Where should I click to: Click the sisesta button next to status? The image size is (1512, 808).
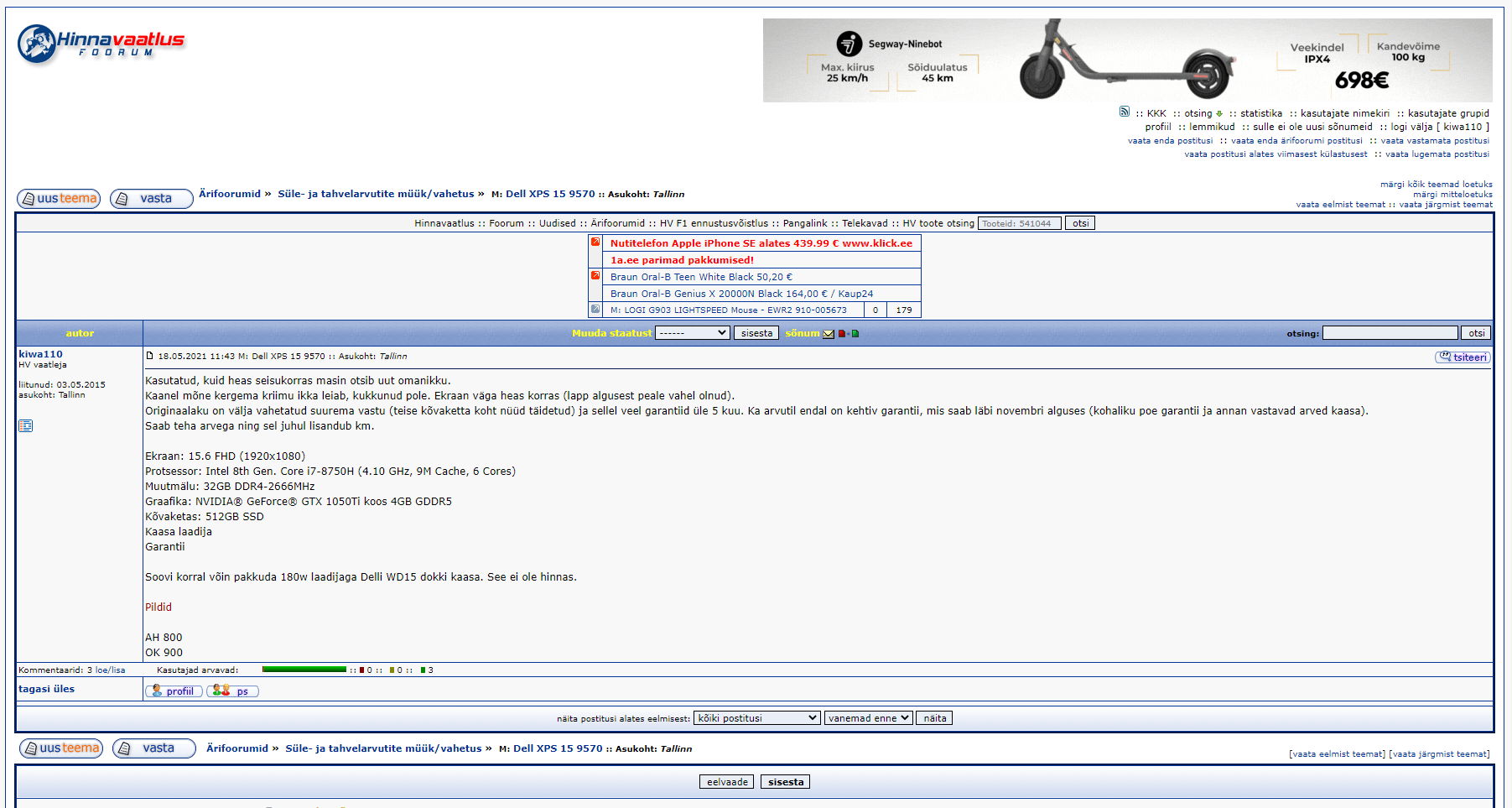pyautogui.click(x=756, y=333)
